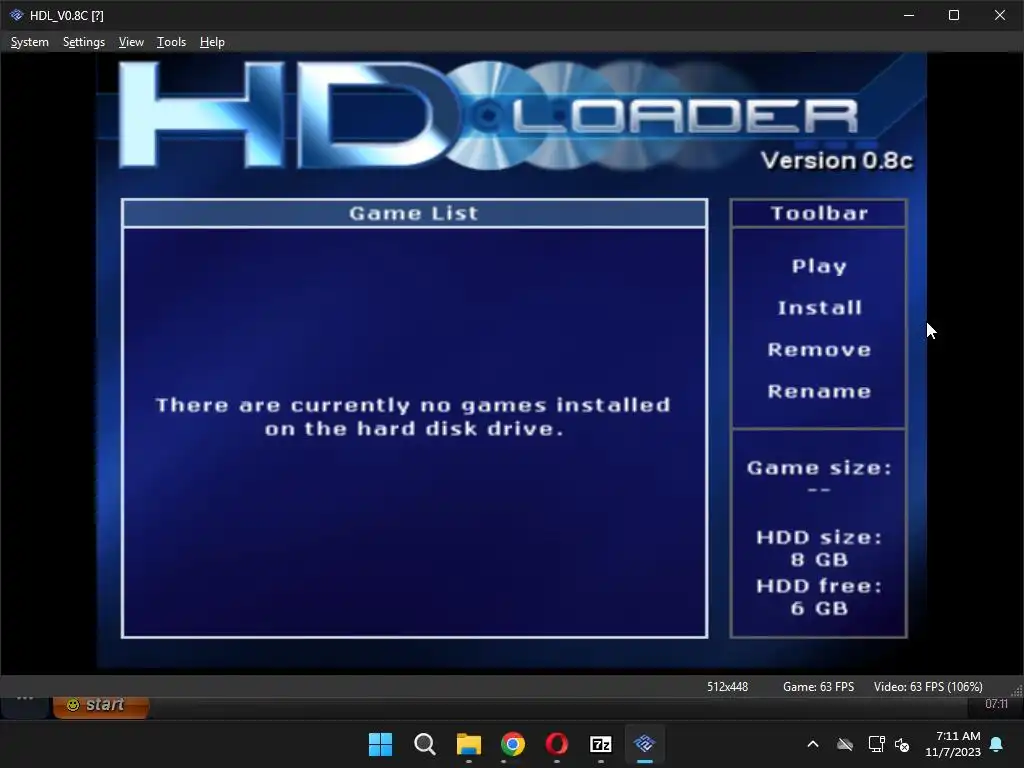Open the notifications bell icon

[x=997, y=744]
